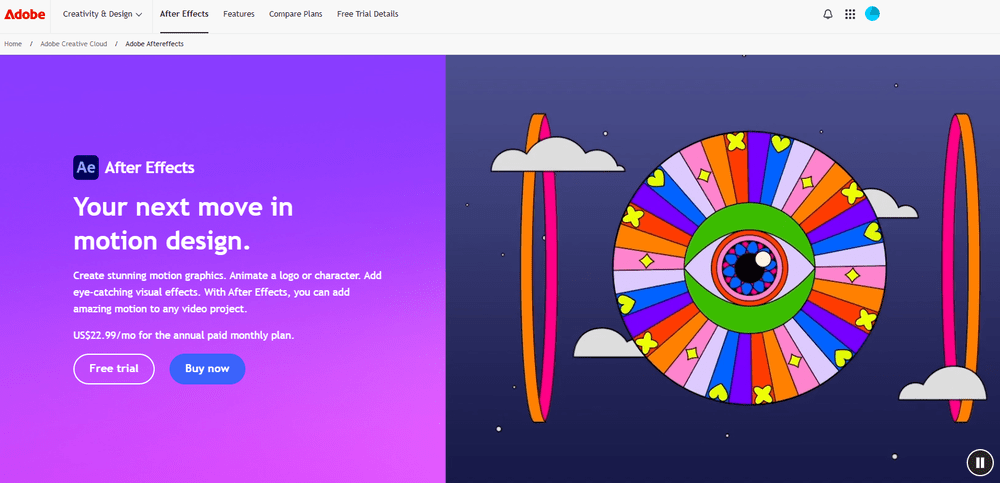Click the 'After Effects' product title

click(x=149, y=168)
